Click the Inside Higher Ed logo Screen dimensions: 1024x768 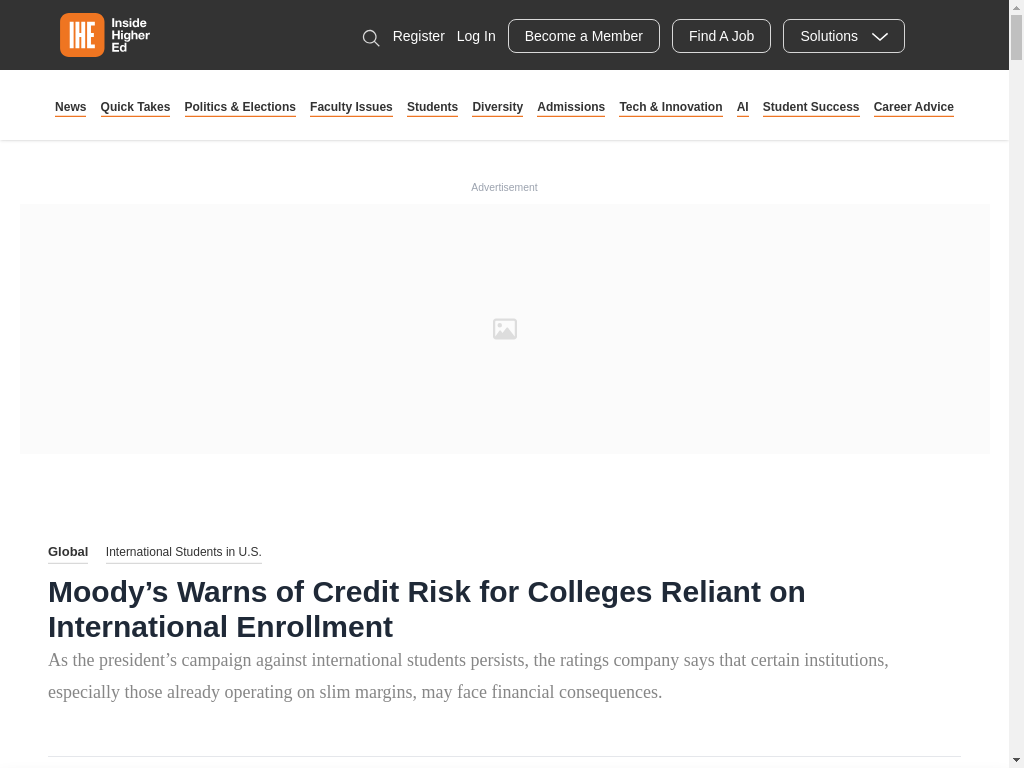(105, 35)
